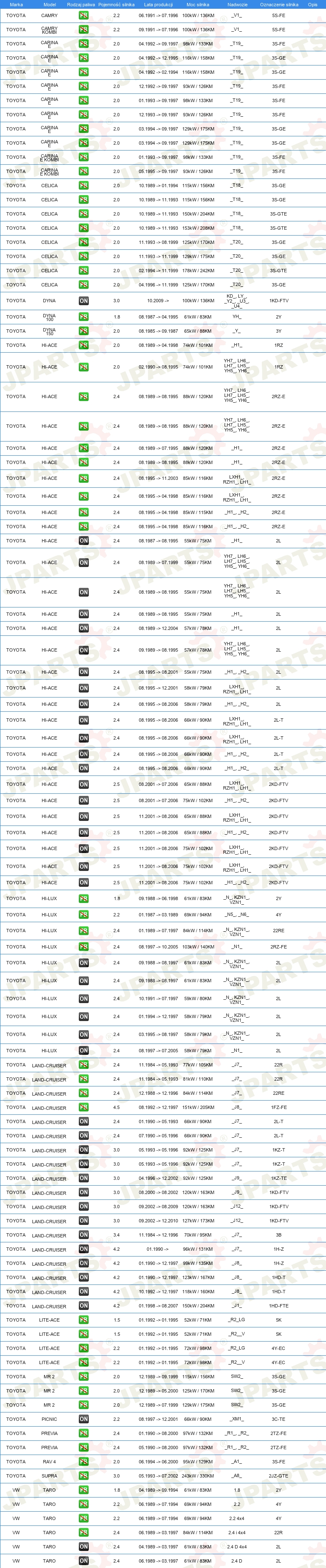Click the engine code 3C-TE in PICNIC row
The width and height of the screenshot is (326, 1568).
coord(278,1420)
